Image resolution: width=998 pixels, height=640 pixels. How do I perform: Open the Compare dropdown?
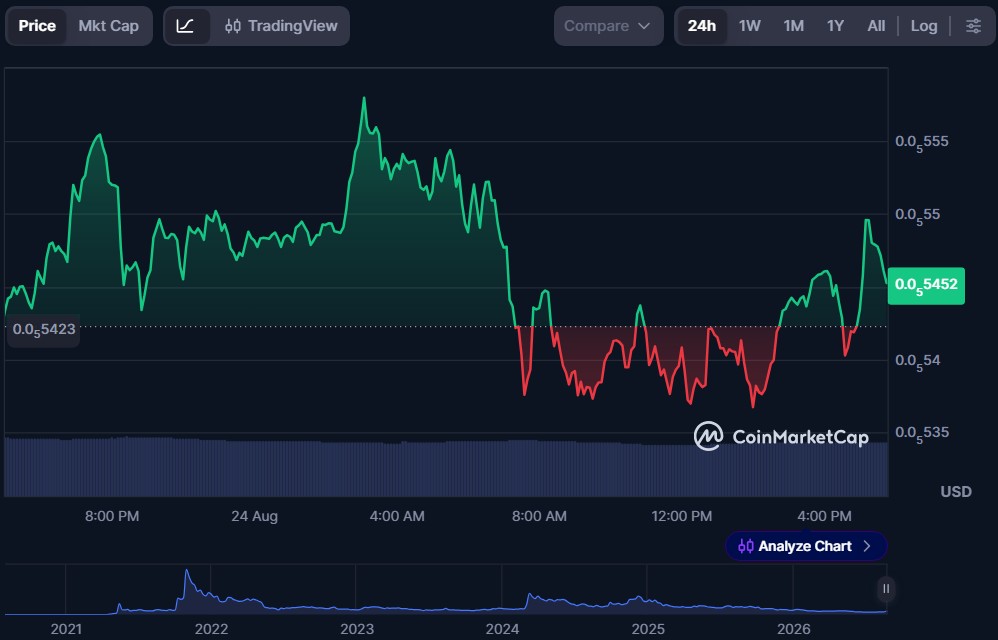point(608,26)
